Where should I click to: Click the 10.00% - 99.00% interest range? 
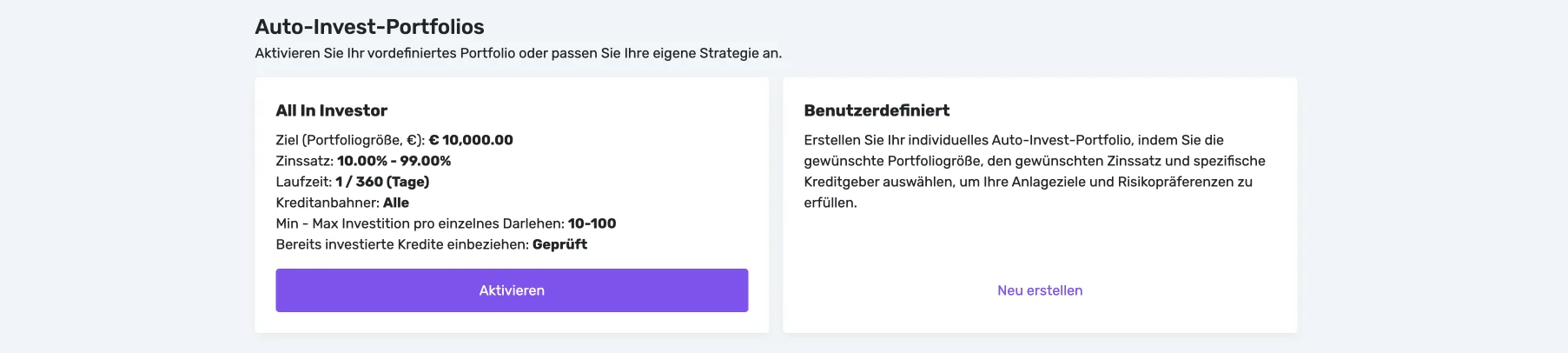click(x=394, y=161)
